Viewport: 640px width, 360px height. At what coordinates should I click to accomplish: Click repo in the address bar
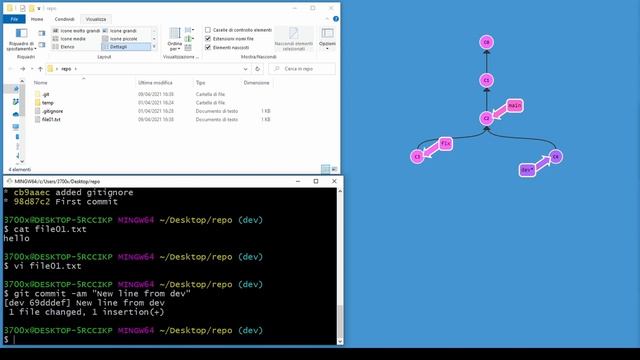[66, 69]
